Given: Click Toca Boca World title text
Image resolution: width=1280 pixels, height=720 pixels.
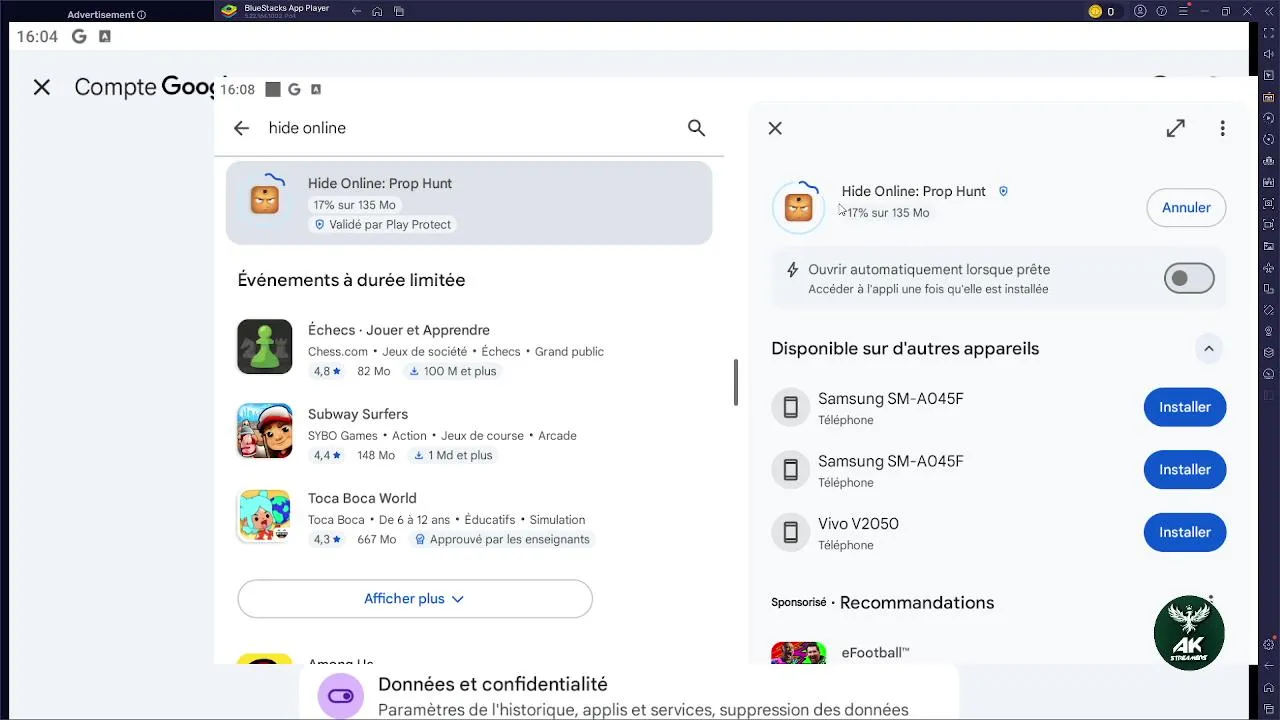Looking at the screenshot, I should coord(362,498).
